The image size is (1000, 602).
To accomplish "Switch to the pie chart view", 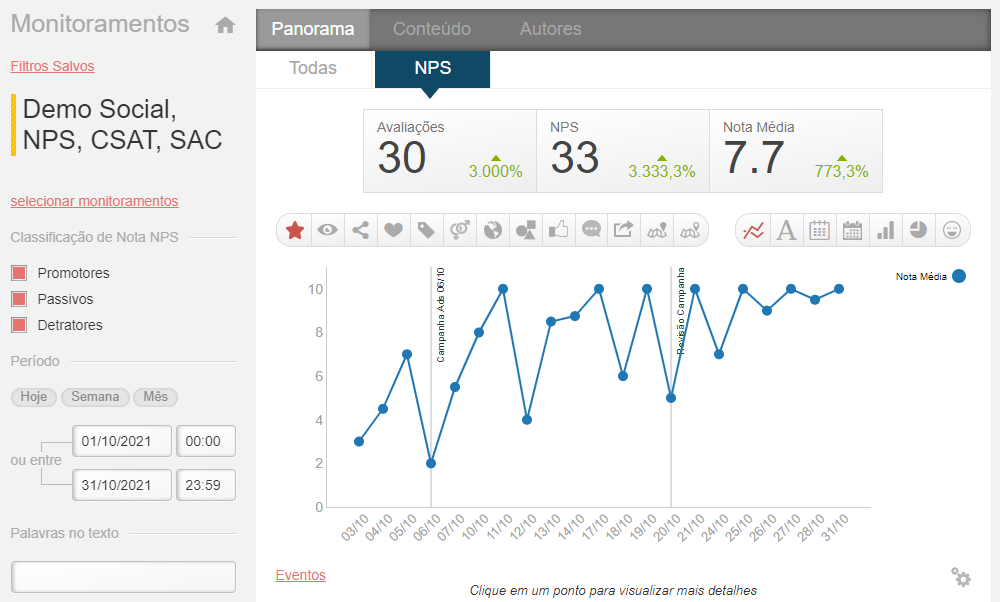I will (x=918, y=230).
